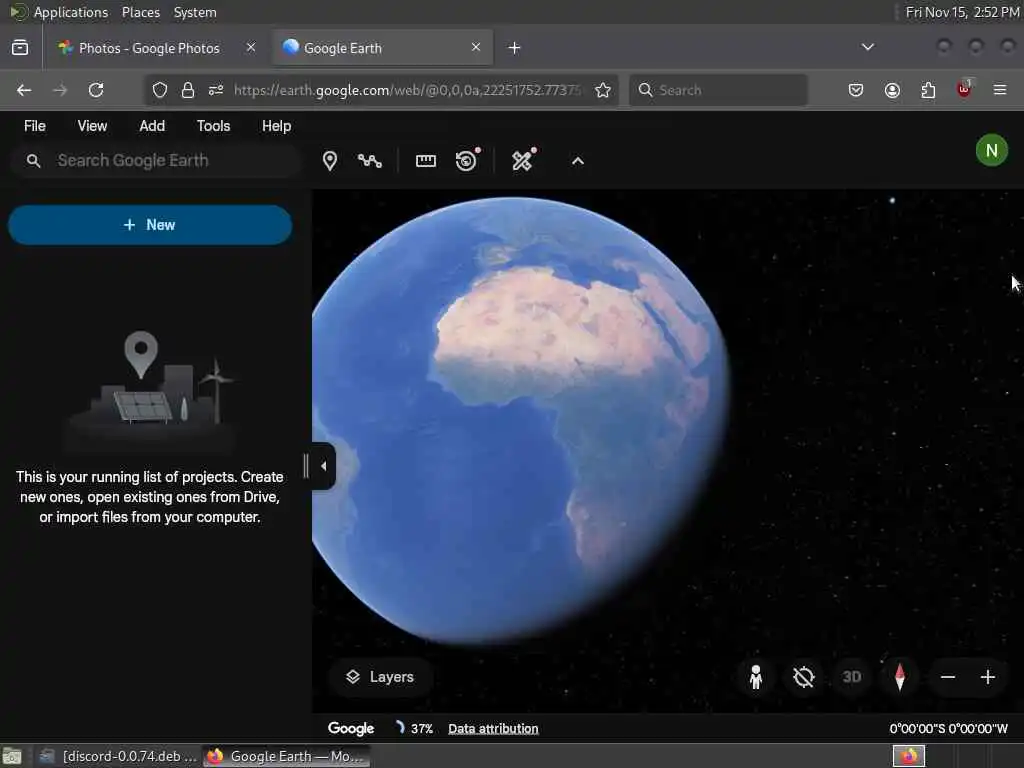Toggle the 3D view button
This screenshot has height=768, width=1024.
coord(852,677)
